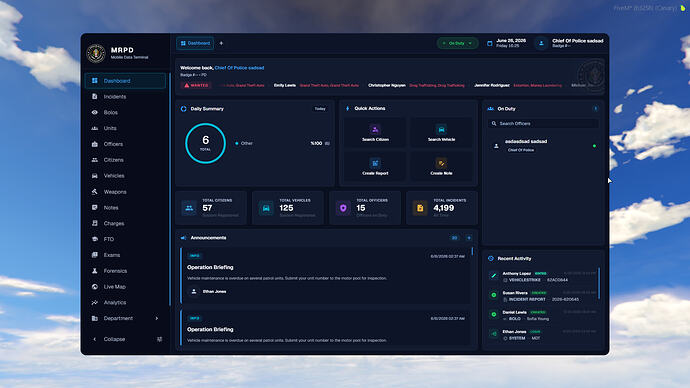Open the Today dropdown in Daily Summary
Viewport: 690px width, 388px height.
point(320,109)
